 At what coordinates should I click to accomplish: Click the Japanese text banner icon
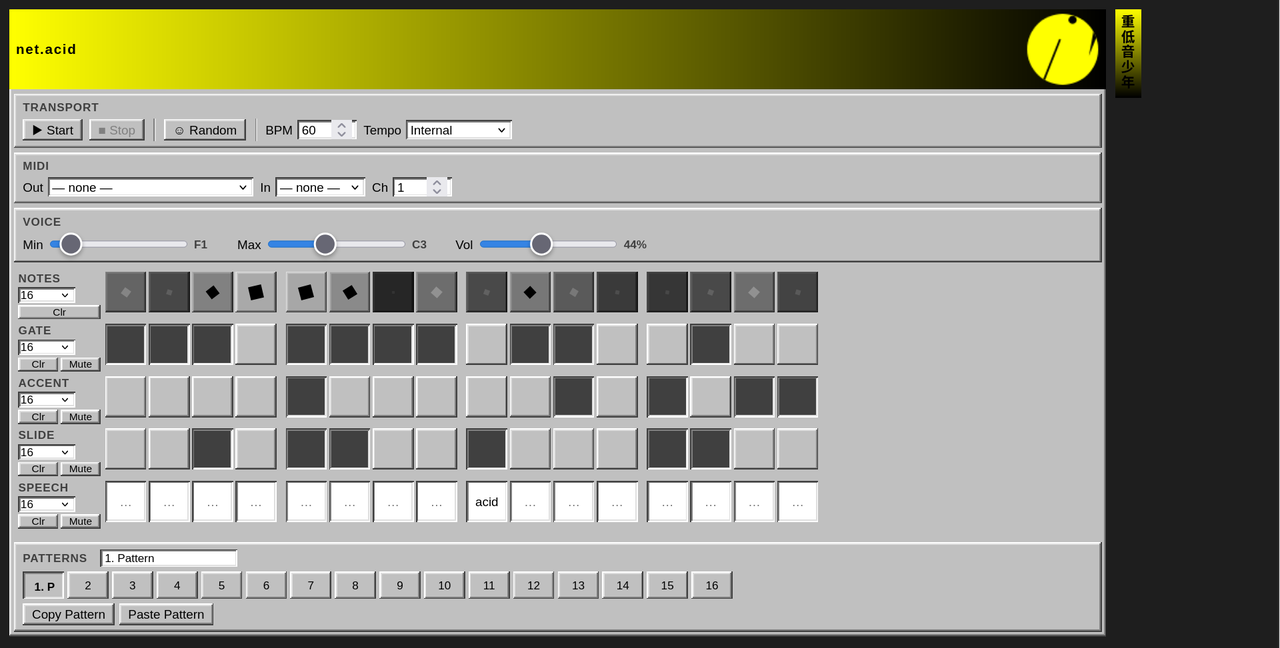click(1128, 53)
